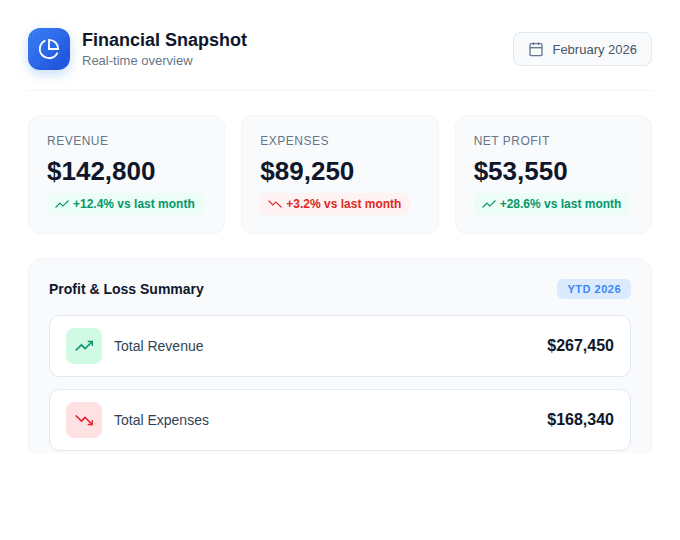This screenshot has height=540, width=680.
Task: Click red trend-down icon under Expenses
Action: 275,204
